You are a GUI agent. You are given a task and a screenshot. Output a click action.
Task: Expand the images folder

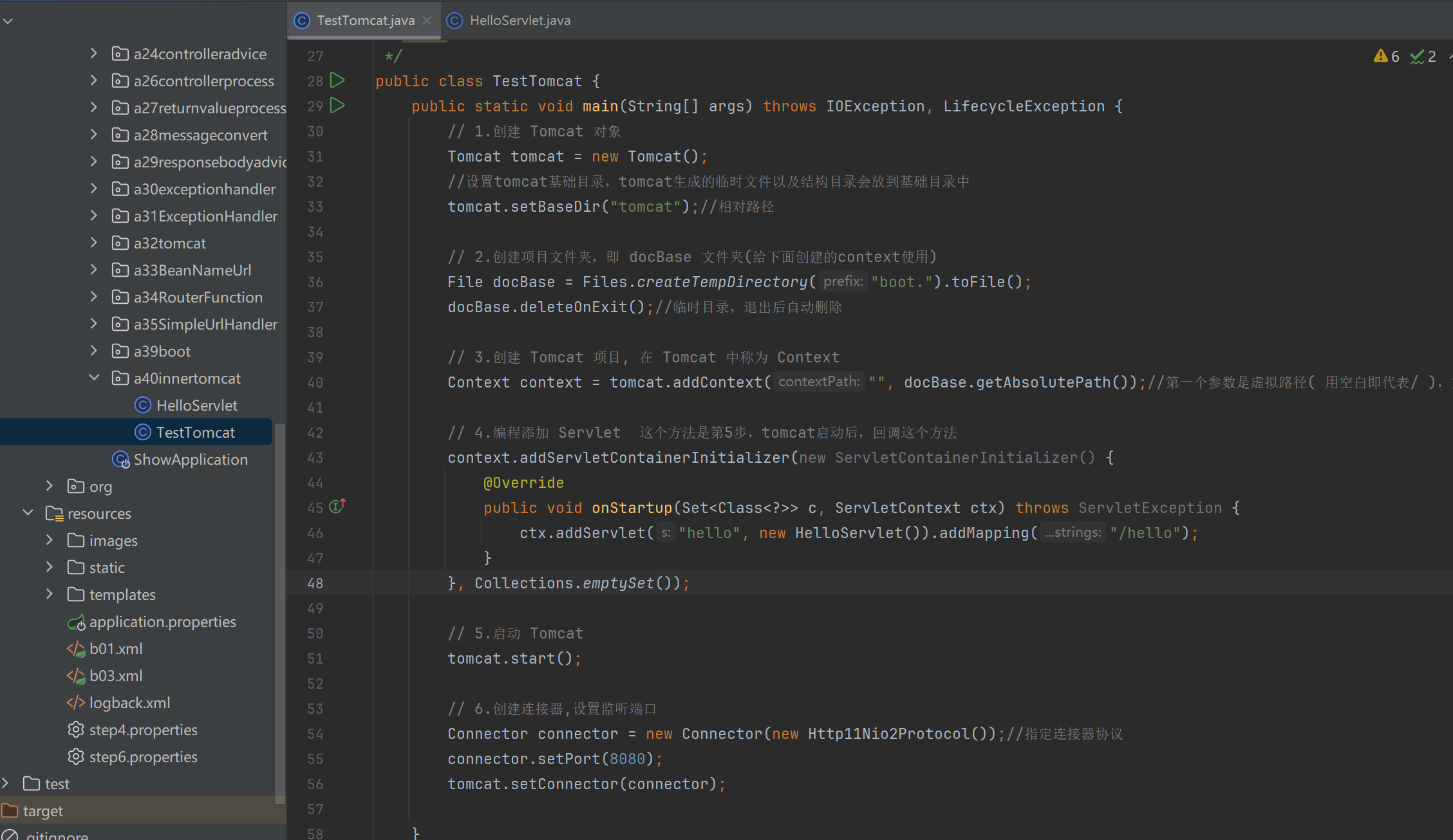(50, 540)
